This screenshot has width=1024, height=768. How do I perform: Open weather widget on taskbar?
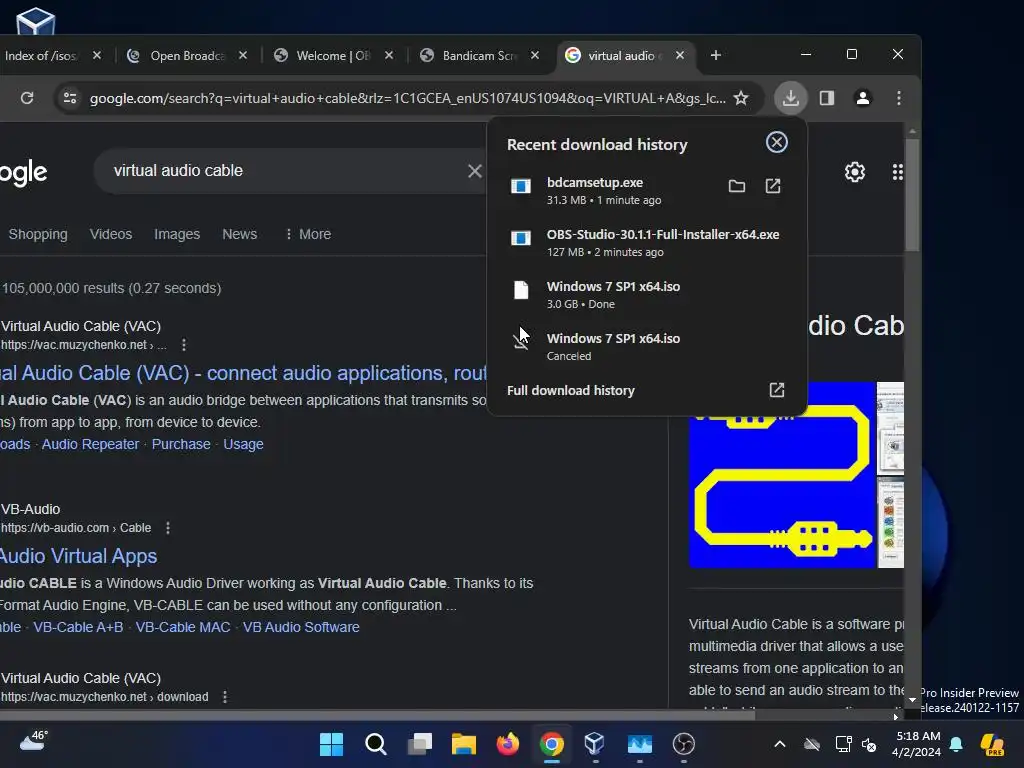point(33,741)
